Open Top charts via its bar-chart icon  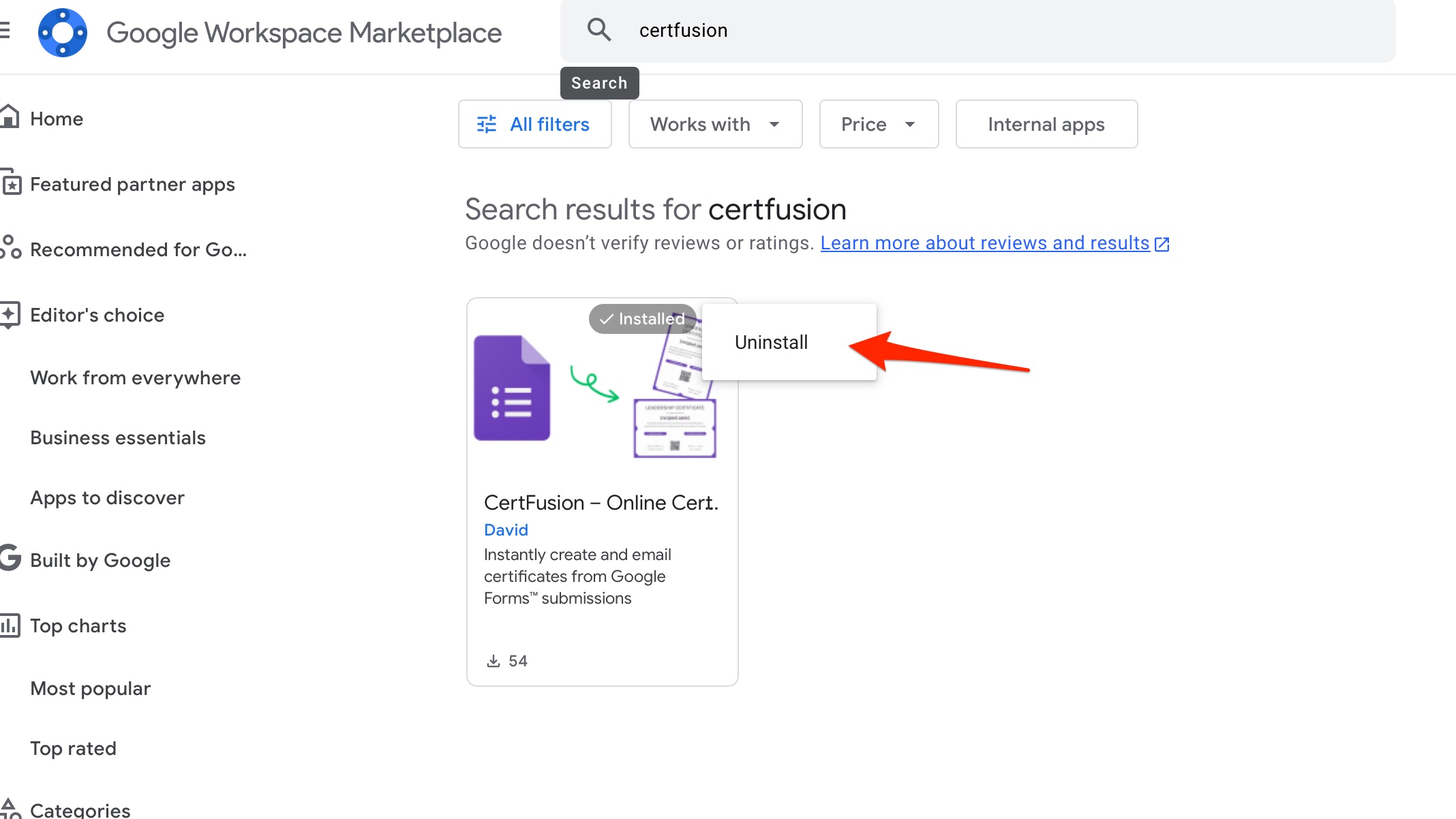point(11,625)
